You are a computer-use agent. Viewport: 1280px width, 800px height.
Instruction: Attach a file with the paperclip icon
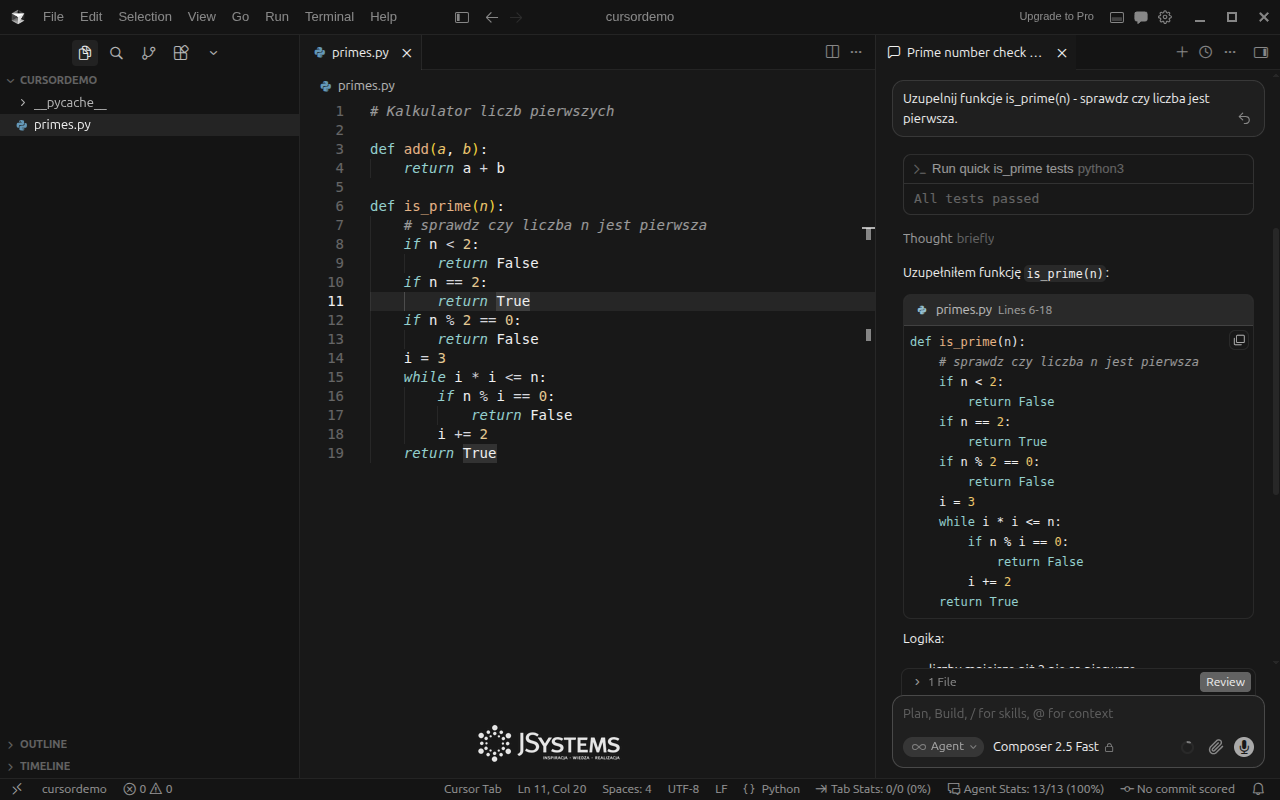pyautogui.click(x=1215, y=747)
